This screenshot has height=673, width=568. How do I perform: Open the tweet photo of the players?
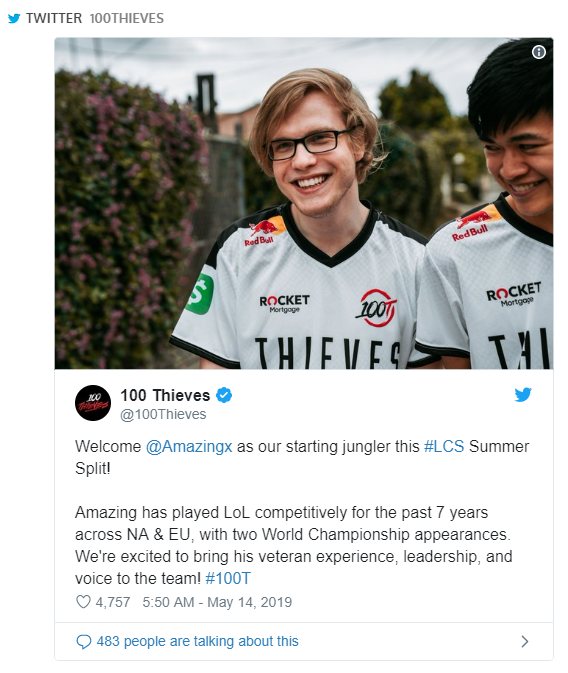304,203
